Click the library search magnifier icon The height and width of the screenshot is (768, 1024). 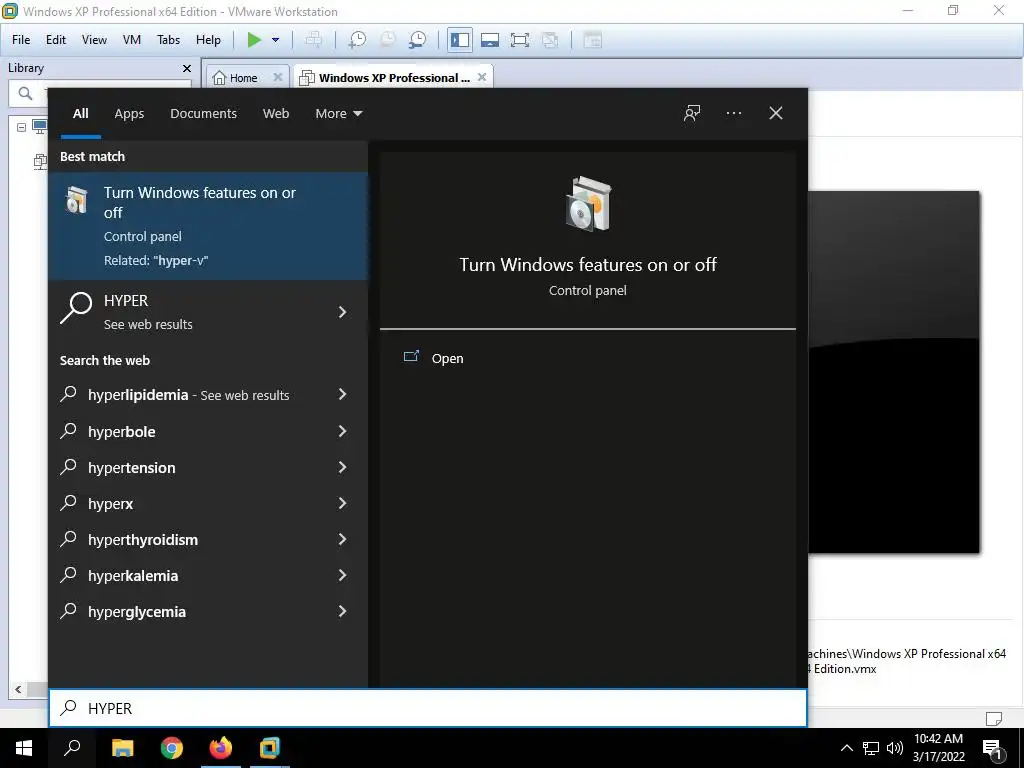pos(25,93)
